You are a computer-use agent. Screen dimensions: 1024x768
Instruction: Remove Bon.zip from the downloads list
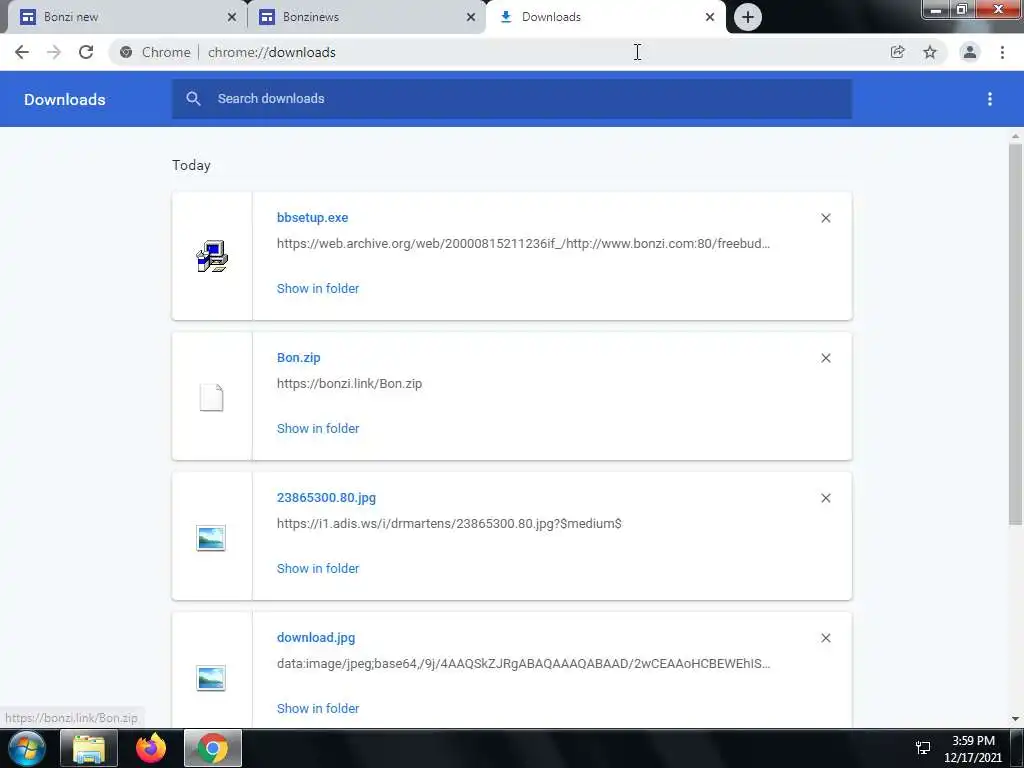point(825,358)
